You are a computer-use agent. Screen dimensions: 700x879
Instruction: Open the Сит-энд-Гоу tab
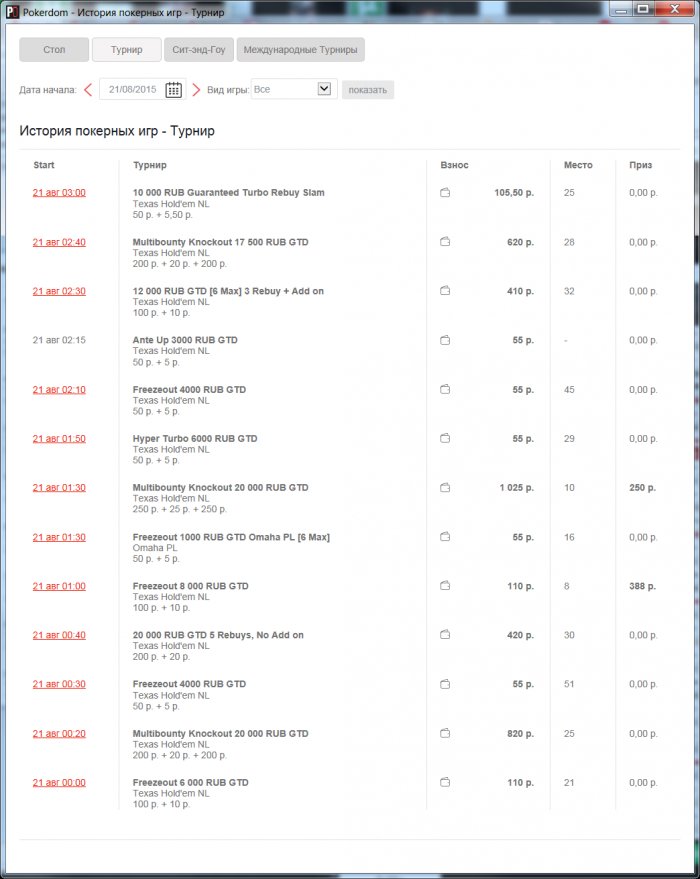click(198, 50)
